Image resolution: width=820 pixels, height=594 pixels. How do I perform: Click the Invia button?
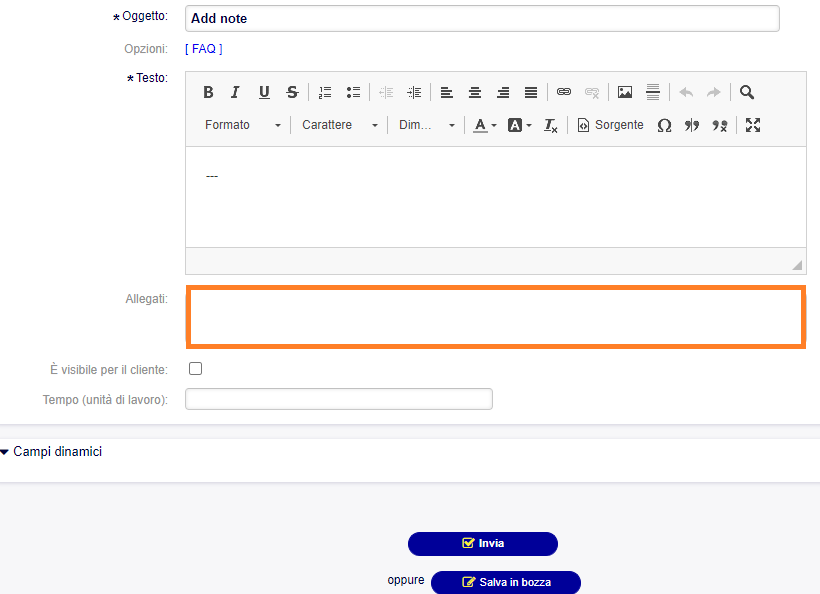click(482, 544)
